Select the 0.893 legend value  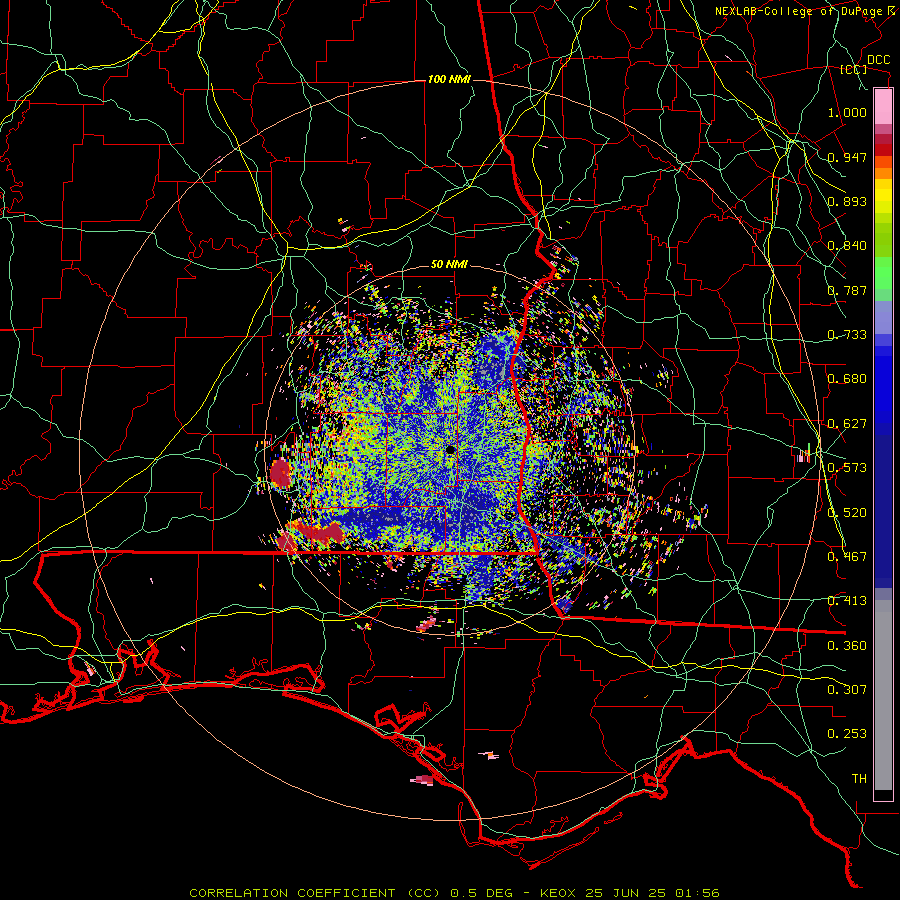click(847, 201)
